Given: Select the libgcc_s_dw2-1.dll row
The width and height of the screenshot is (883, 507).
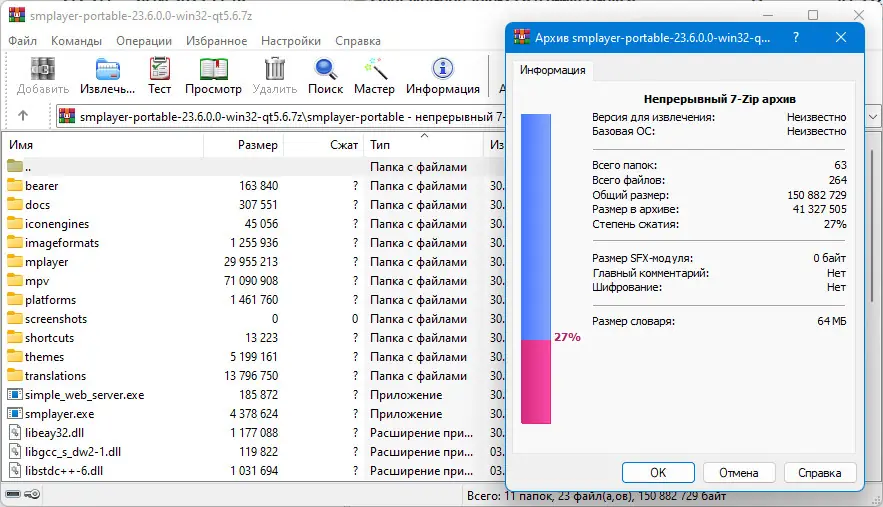Looking at the screenshot, I should tap(253, 452).
